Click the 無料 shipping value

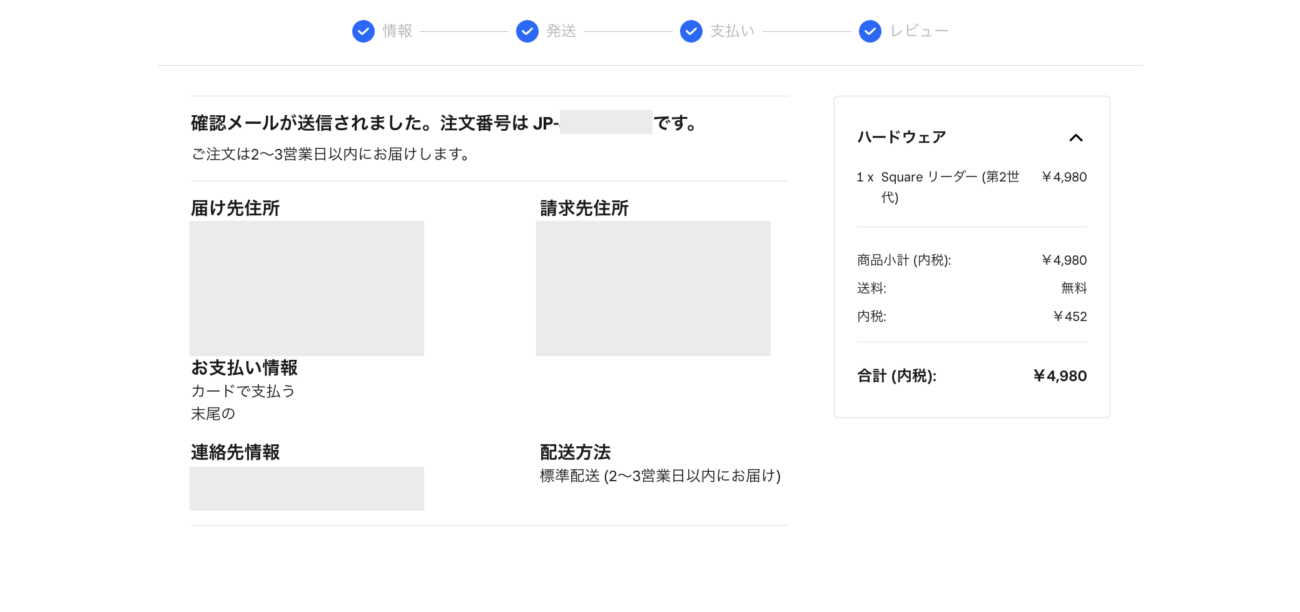coord(1074,288)
